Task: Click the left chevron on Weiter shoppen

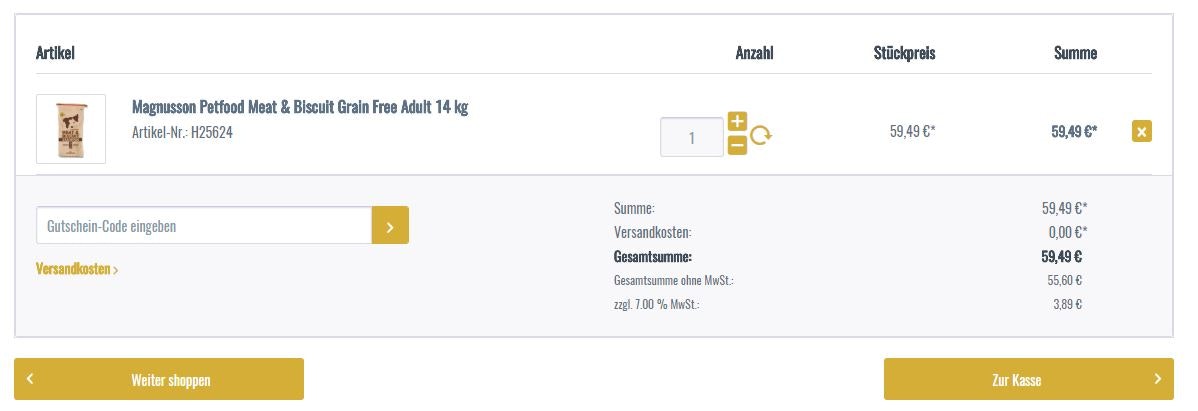Action: pos(30,379)
